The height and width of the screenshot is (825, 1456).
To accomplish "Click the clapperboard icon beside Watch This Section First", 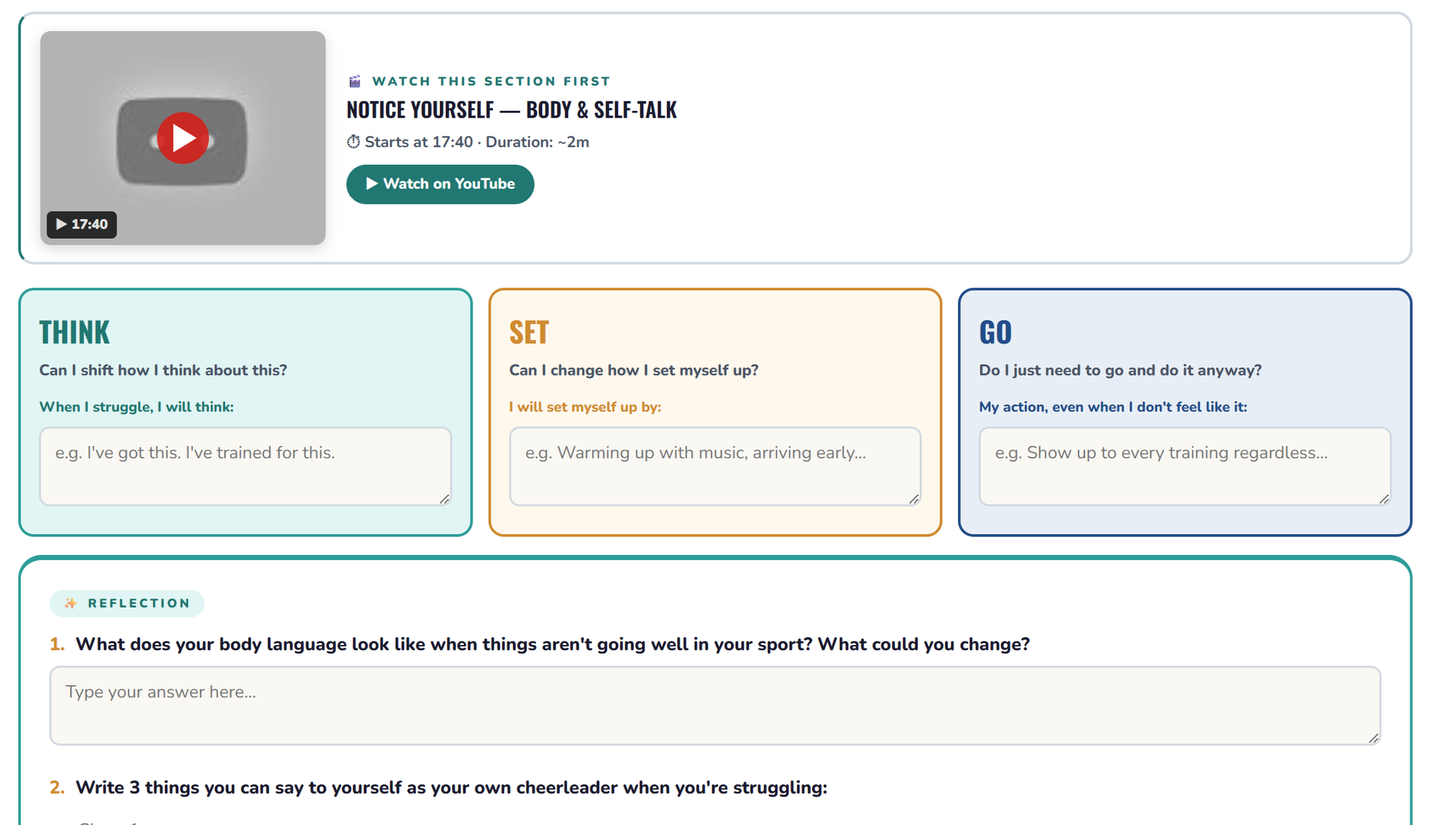I will click(355, 81).
